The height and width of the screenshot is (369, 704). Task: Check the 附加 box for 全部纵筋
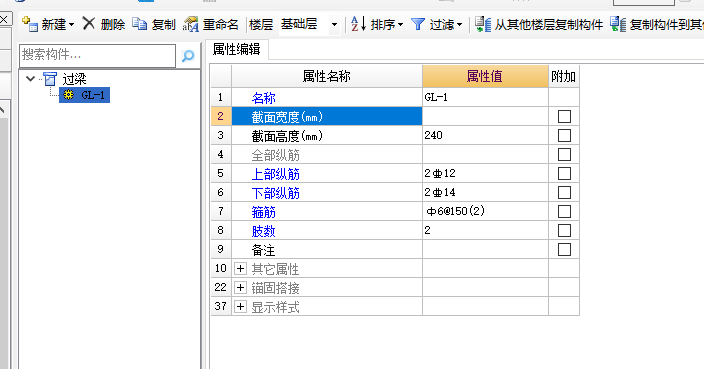564,154
